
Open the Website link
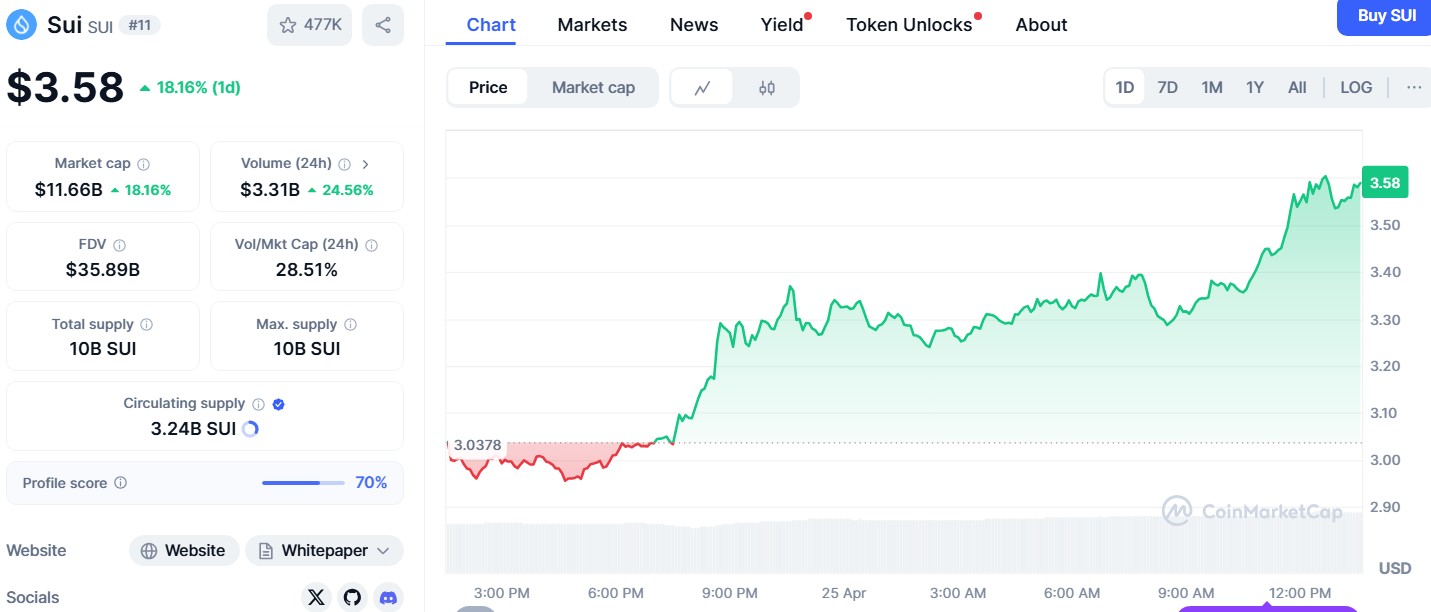(x=184, y=551)
